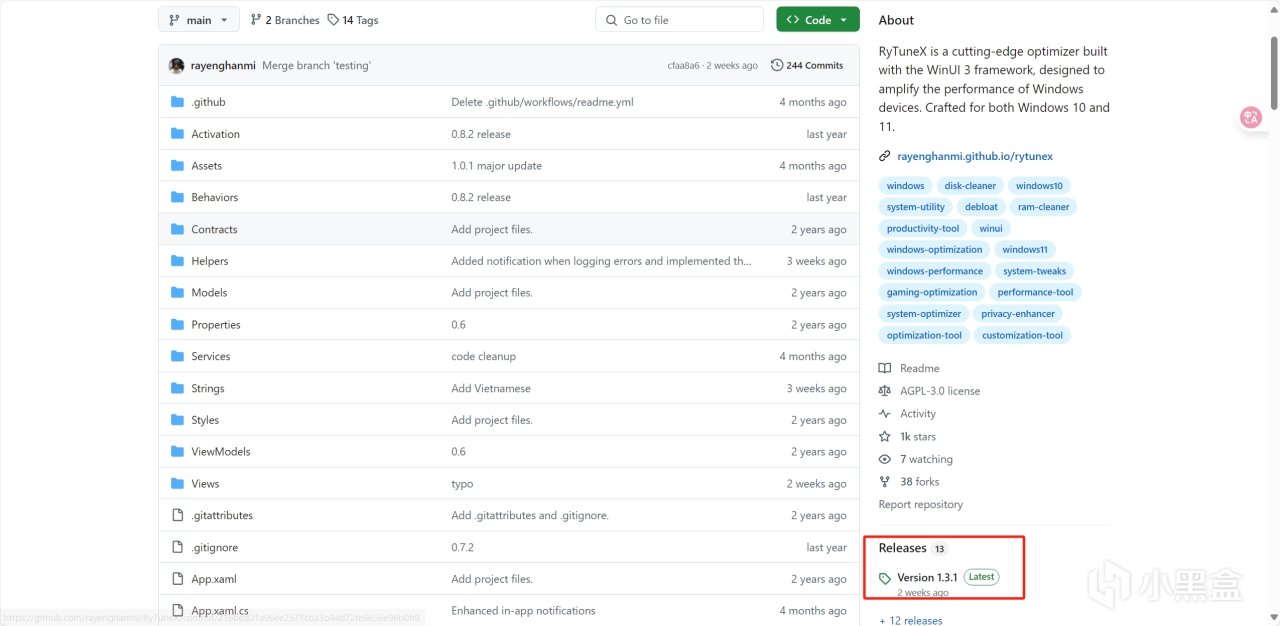The height and width of the screenshot is (626, 1280).
Task: Click the Styles folder icon
Action: coord(177,420)
